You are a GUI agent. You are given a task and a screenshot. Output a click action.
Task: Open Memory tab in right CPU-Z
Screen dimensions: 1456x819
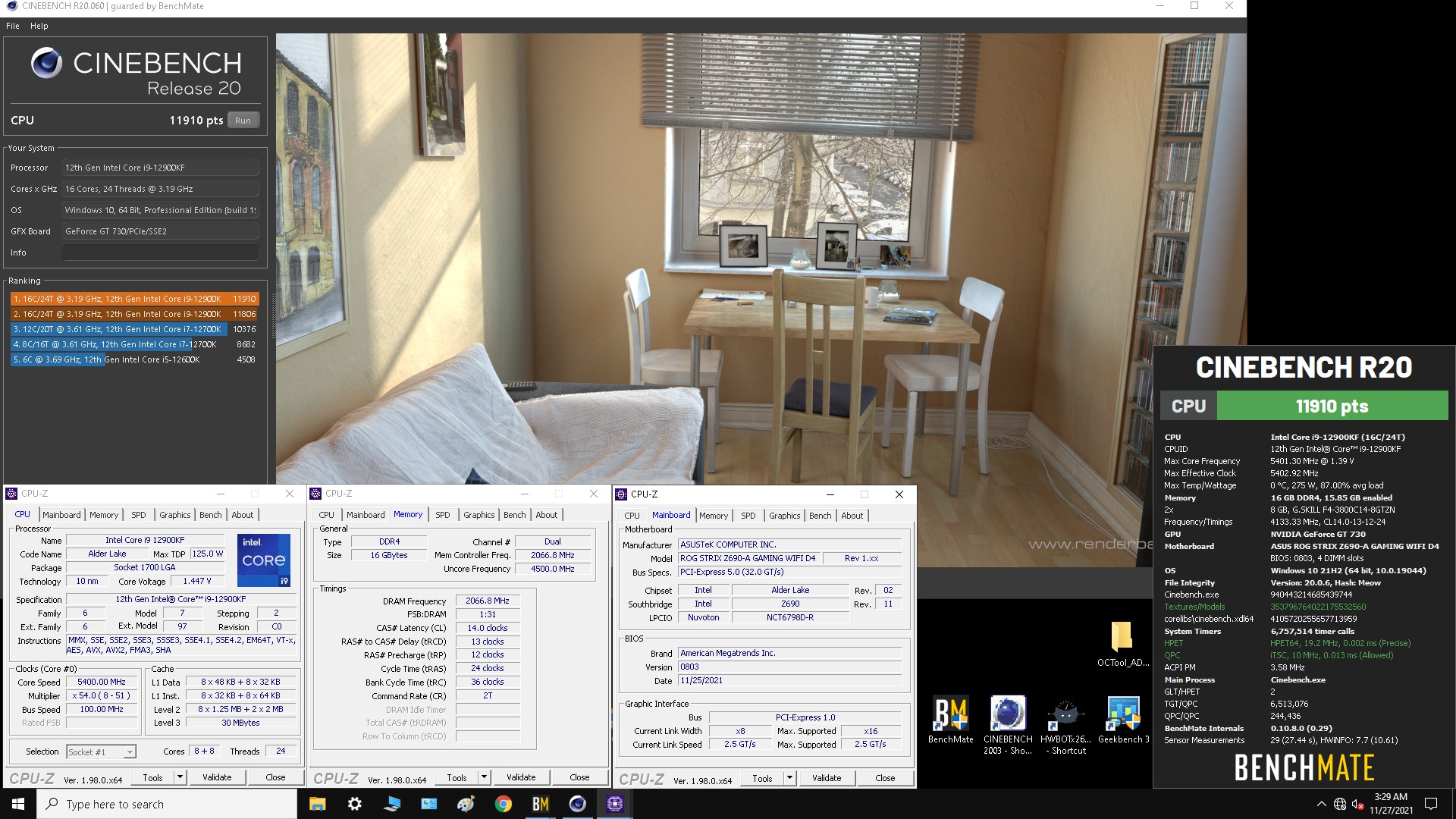(x=714, y=516)
